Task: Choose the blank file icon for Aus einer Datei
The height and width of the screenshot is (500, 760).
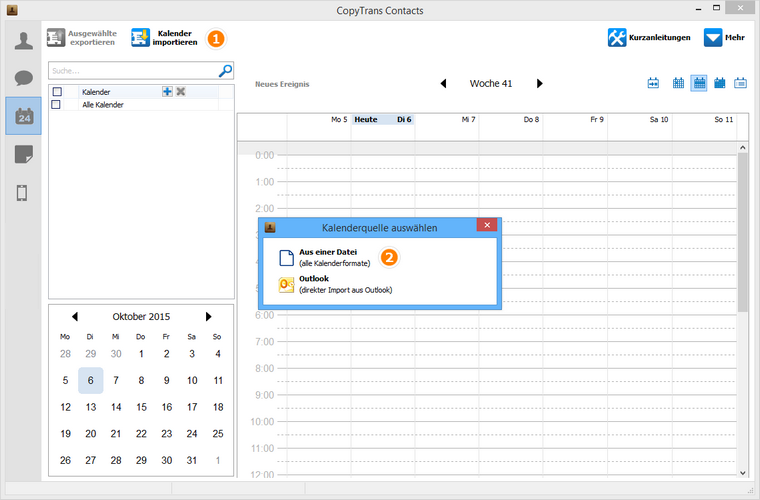Action: pyautogui.click(x=286, y=258)
